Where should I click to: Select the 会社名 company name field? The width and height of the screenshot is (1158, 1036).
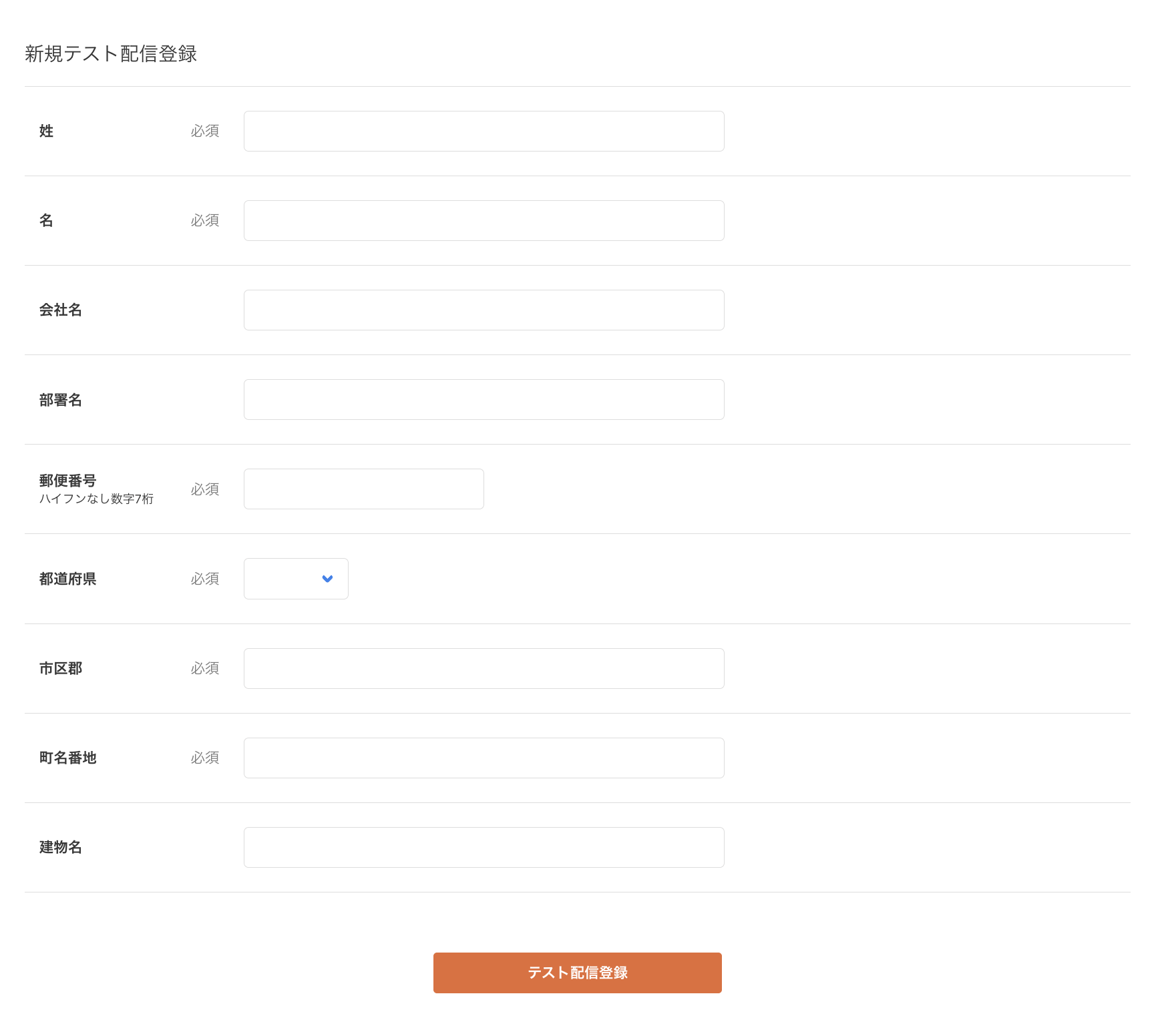[x=484, y=310]
